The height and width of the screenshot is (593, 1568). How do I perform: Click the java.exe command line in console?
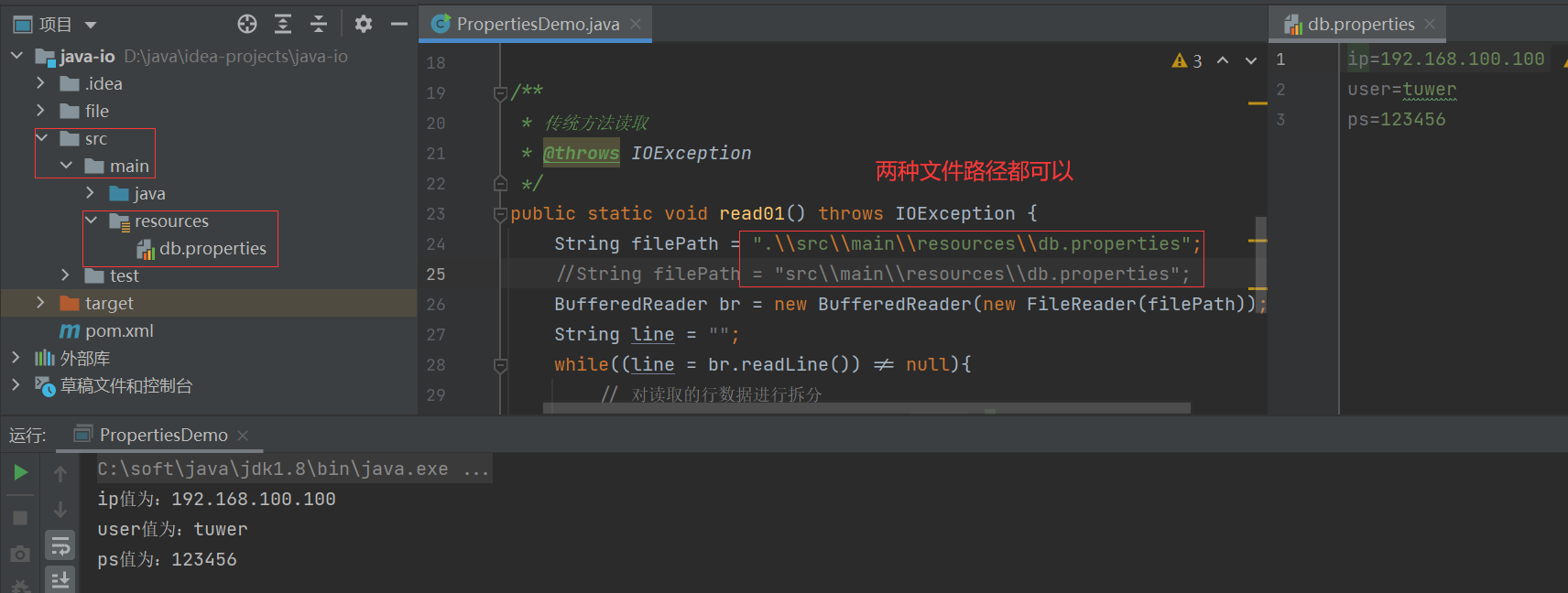[294, 469]
